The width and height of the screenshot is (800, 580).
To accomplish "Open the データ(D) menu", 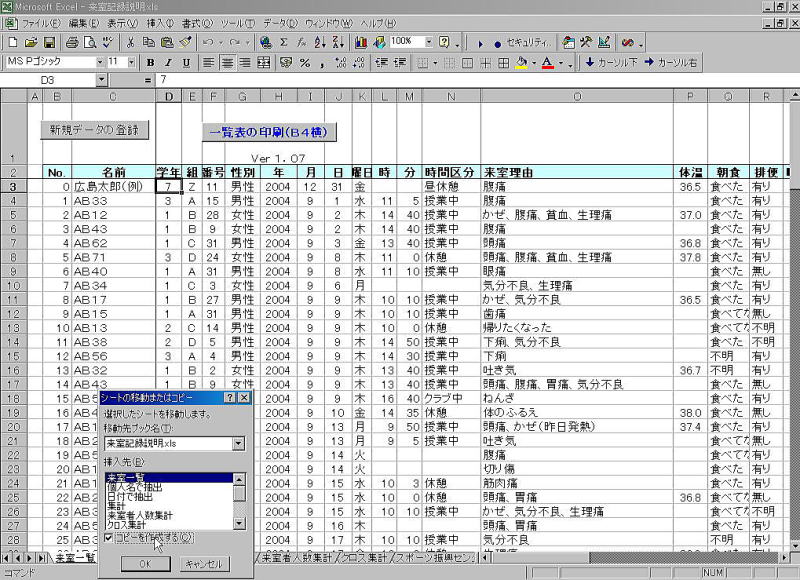I will (x=281, y=23).
